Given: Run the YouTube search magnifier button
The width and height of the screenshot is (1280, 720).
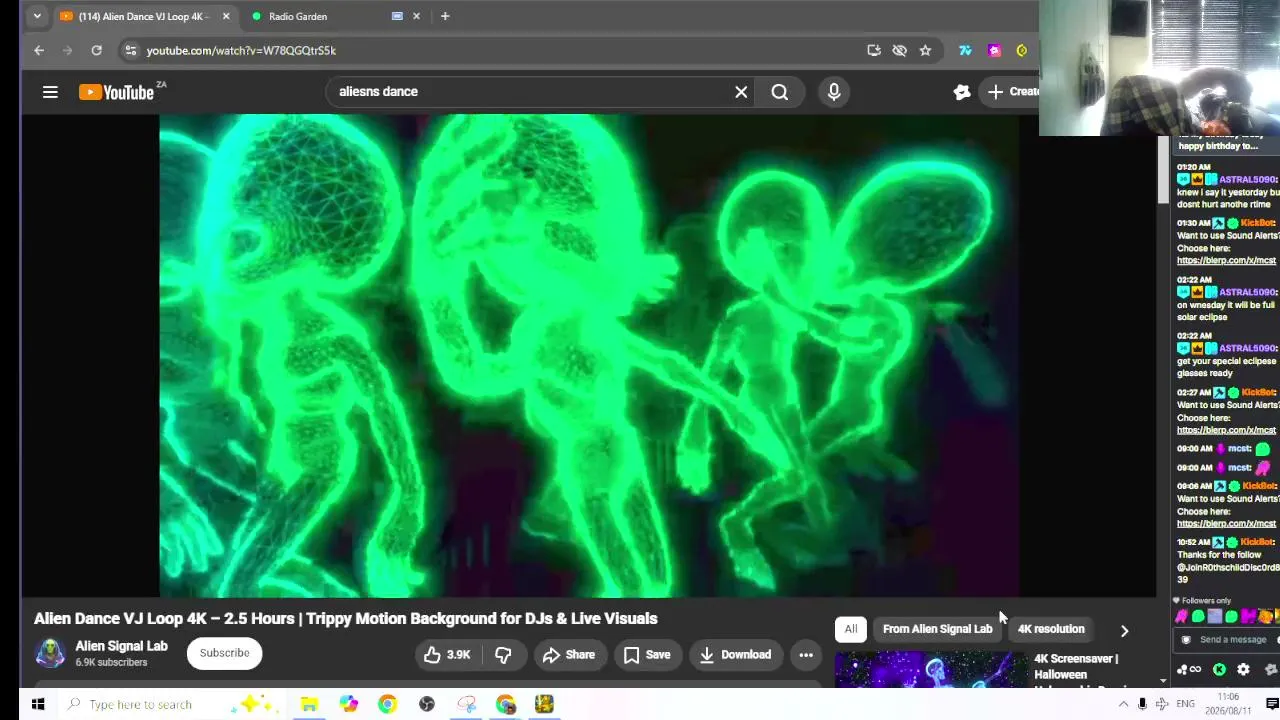Looking at the screenshot, I should click(x=780, y=92).
